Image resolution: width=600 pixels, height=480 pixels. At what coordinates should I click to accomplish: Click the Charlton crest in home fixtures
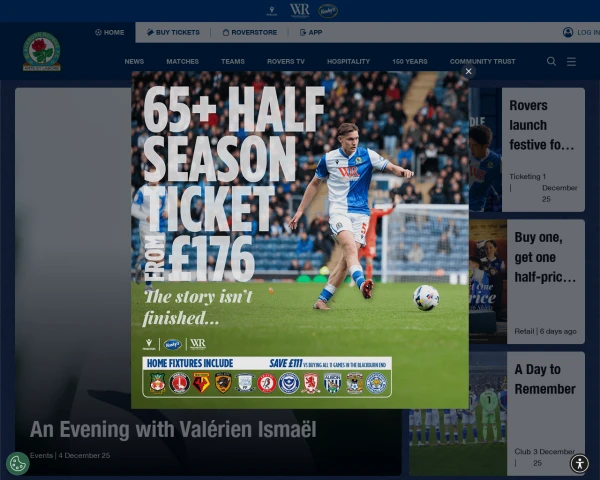point(179,383)
